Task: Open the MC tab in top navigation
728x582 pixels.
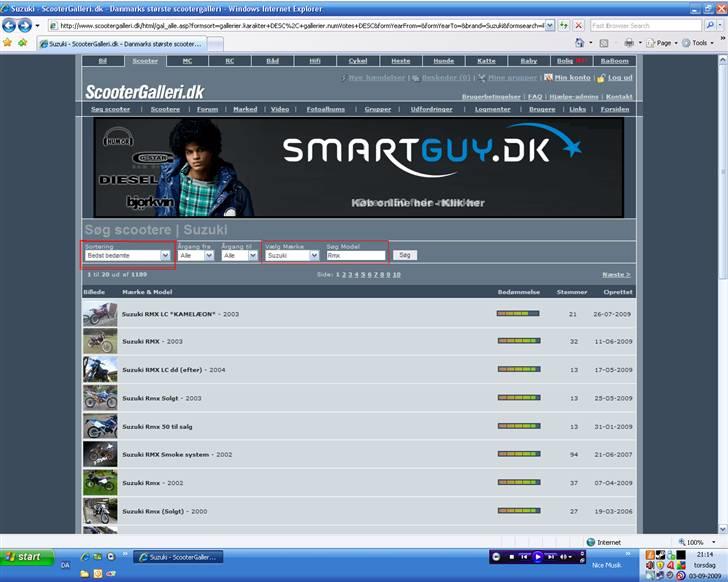Action: pos(188,61)
